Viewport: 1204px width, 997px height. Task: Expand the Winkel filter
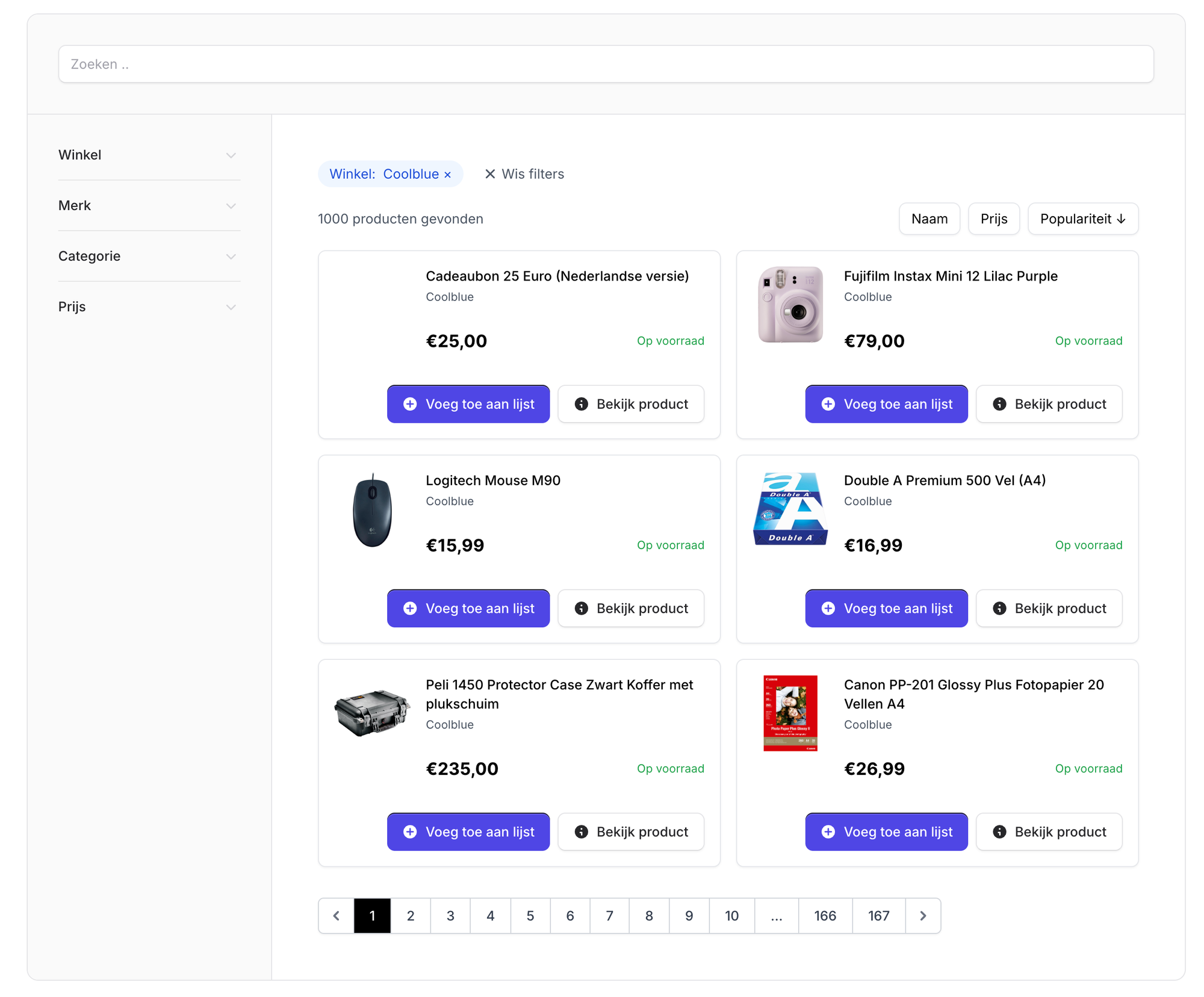tap(231, 155)
